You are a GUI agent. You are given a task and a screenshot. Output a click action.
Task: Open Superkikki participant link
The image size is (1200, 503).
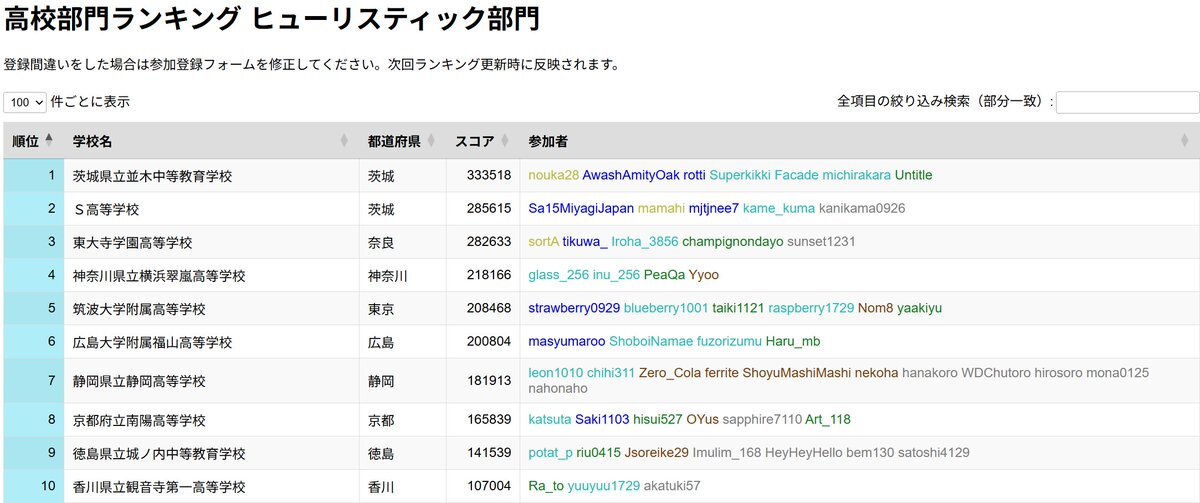[x=739, y=175]
